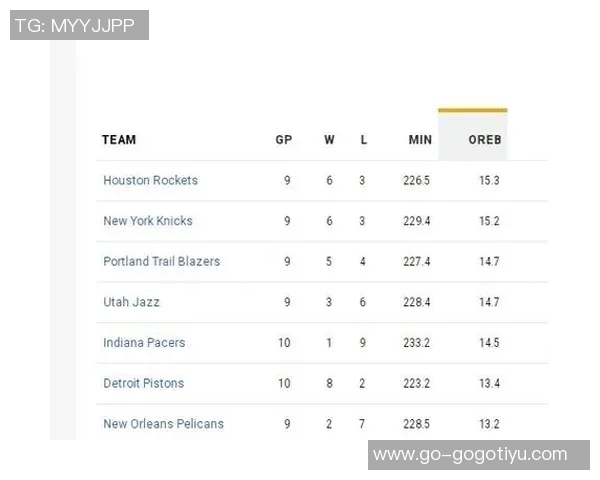Click New Orleans Pelicans OREB value 13.2
This screenshot has height=480, width=600.
click(x=489, y=424)
